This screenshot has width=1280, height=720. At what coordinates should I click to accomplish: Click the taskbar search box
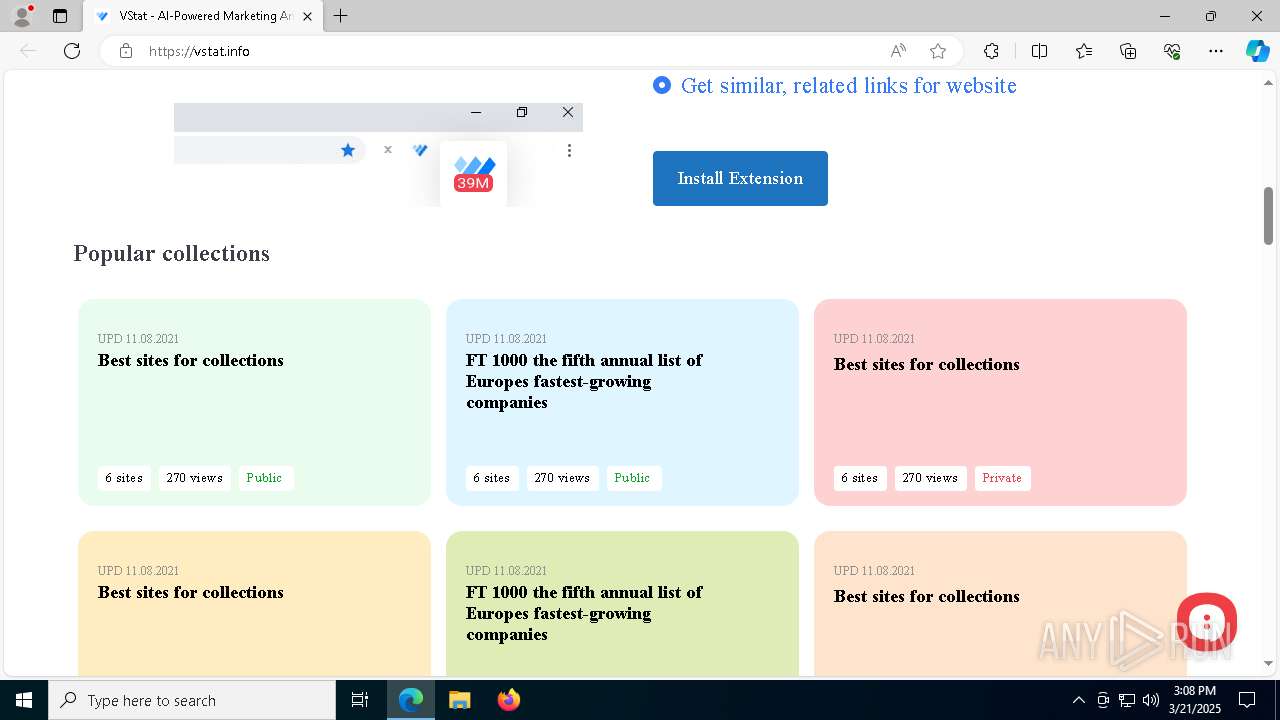(192, 700)
